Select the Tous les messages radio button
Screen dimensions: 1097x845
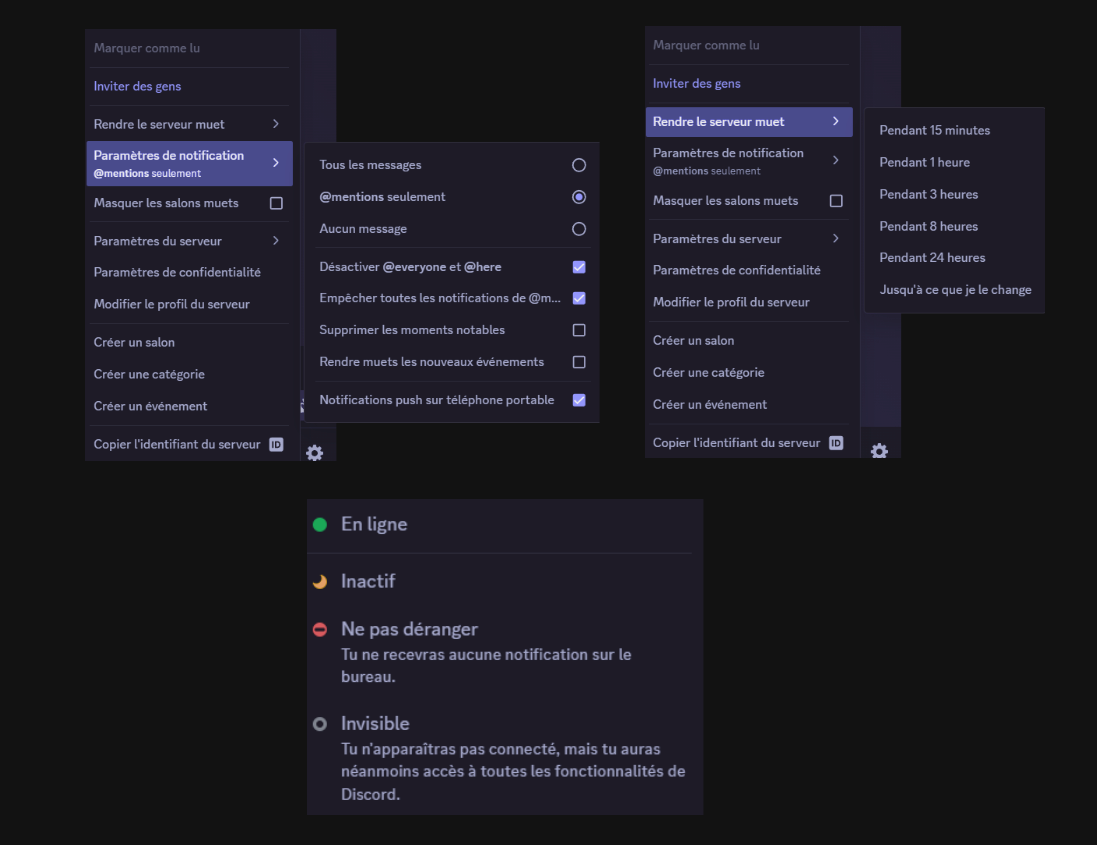point(579,165)
